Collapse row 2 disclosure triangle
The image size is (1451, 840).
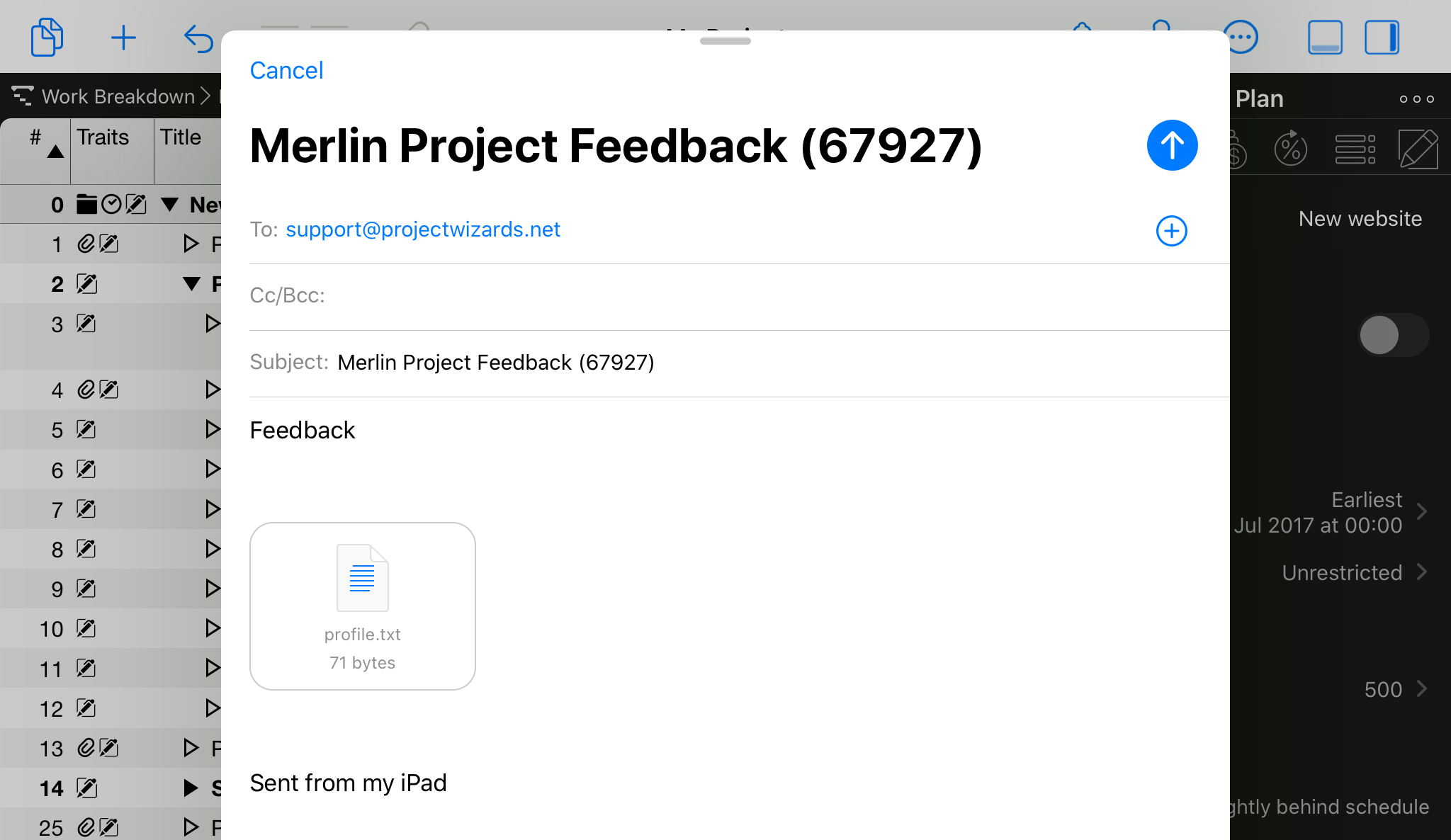pos(191,284)
